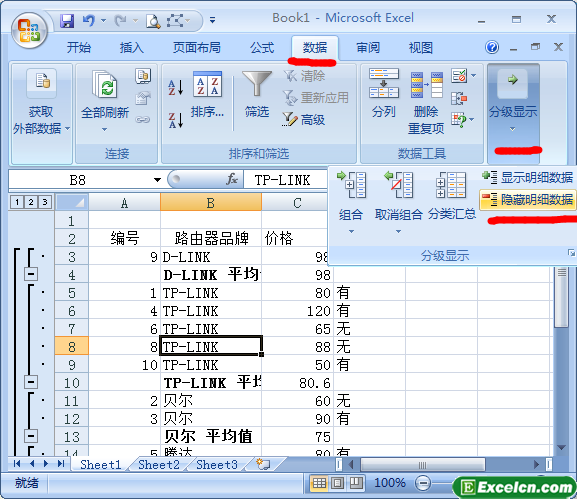Screen dimensions: 577x499
Task: Open the Insert (插入) tab
Action: [131, 47]
